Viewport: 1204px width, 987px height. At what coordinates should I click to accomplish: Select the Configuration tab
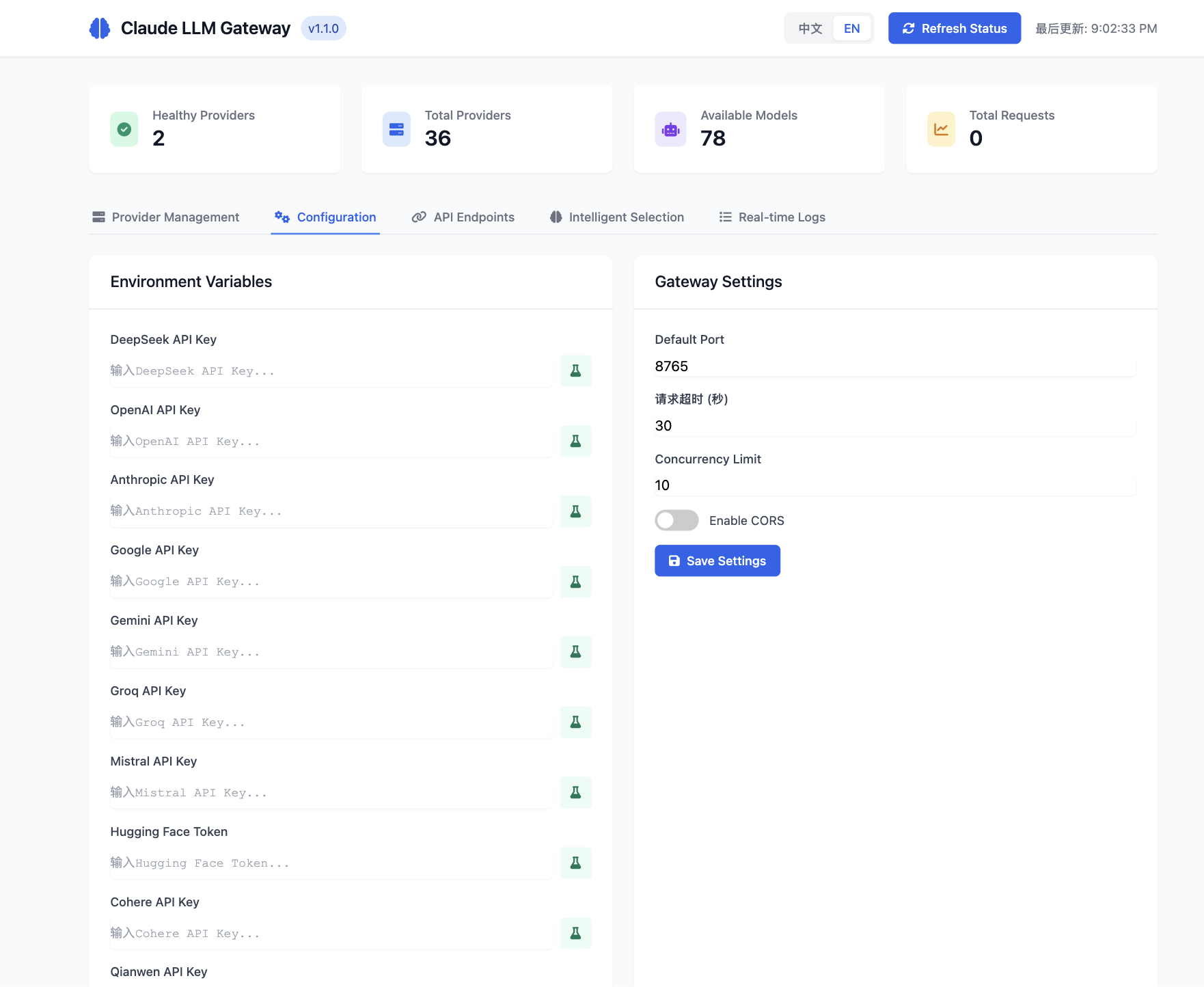(x=325, y=217)
